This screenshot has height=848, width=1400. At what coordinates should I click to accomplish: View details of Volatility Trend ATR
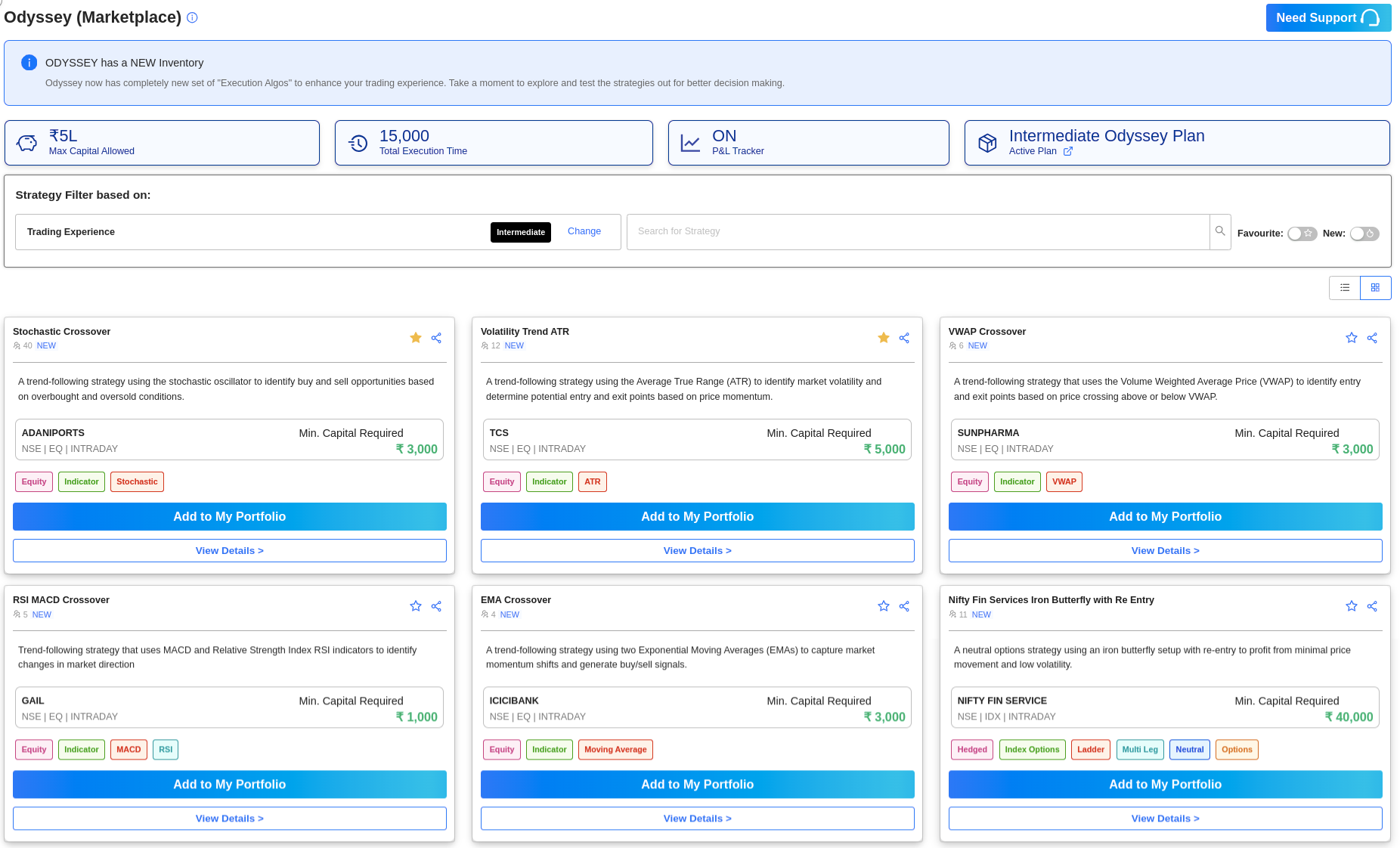(698, 551)
